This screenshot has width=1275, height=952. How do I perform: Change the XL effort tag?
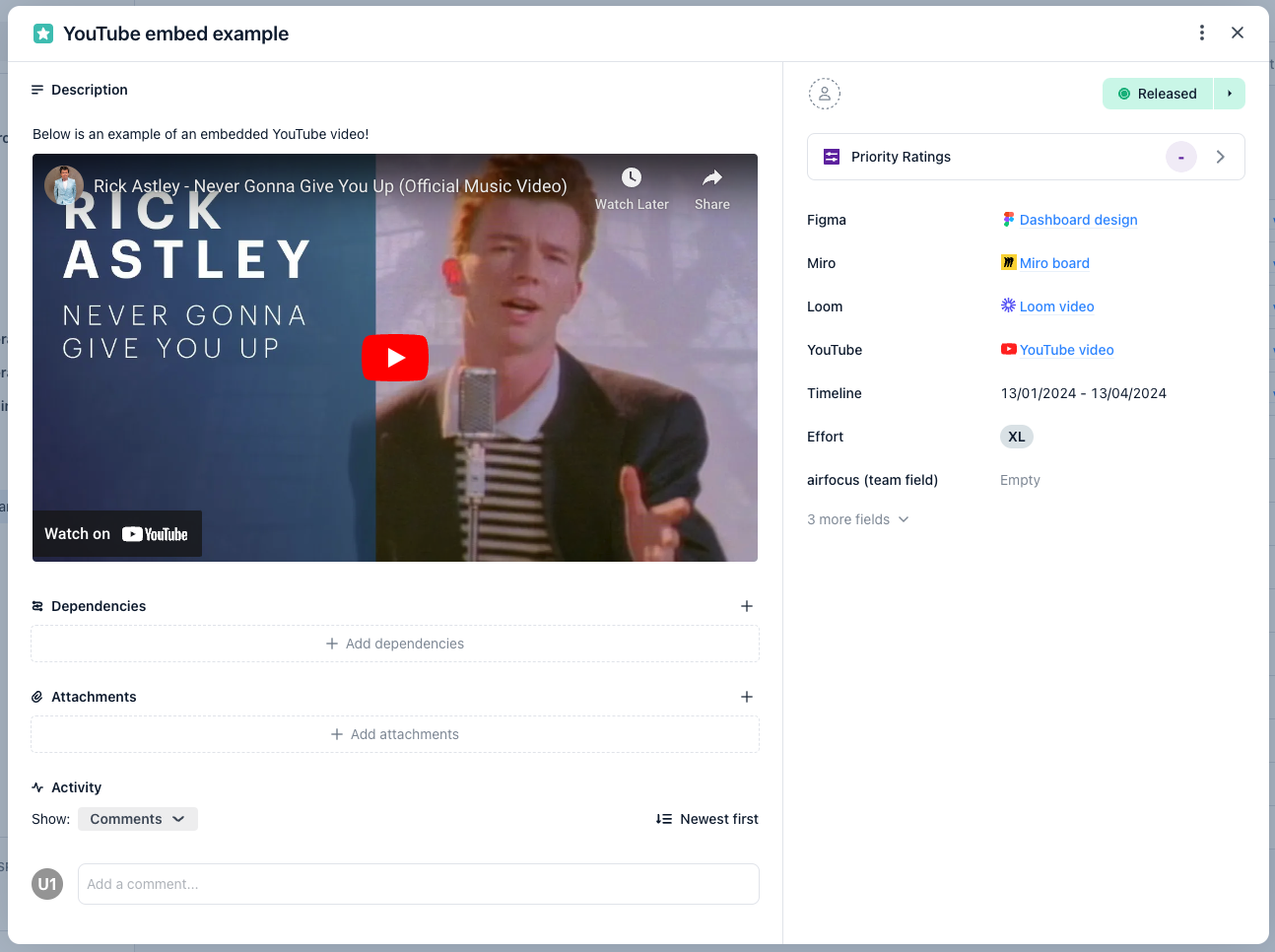[1017, 437]
